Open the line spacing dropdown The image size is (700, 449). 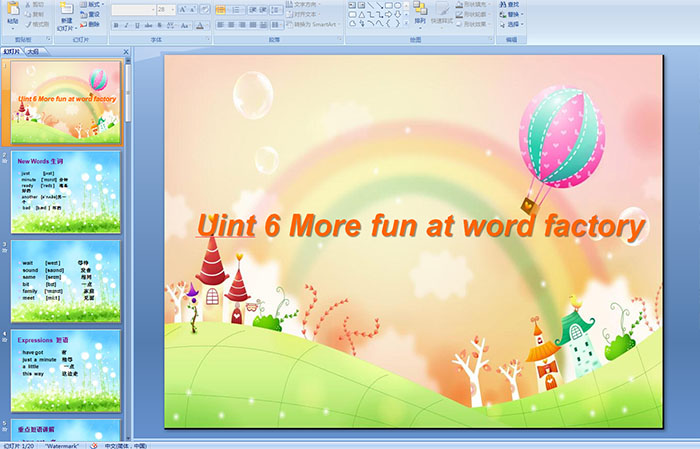(x=277, y=10)
